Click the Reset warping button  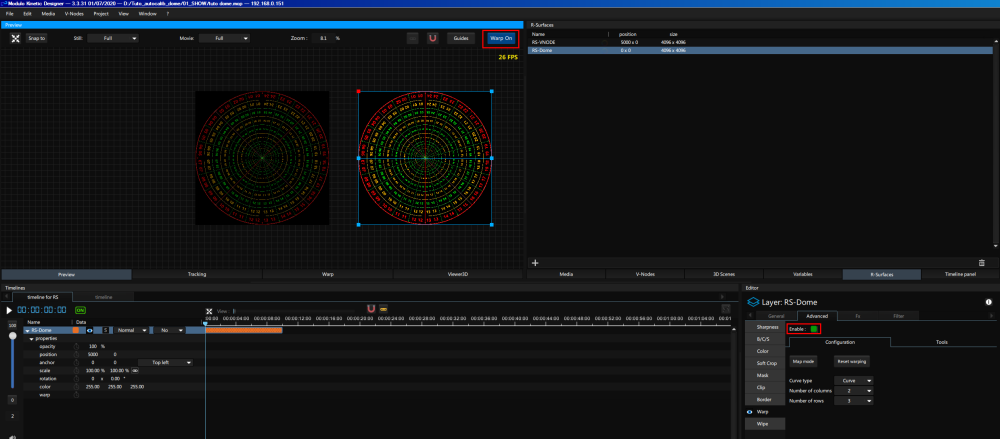coord(851,360)
